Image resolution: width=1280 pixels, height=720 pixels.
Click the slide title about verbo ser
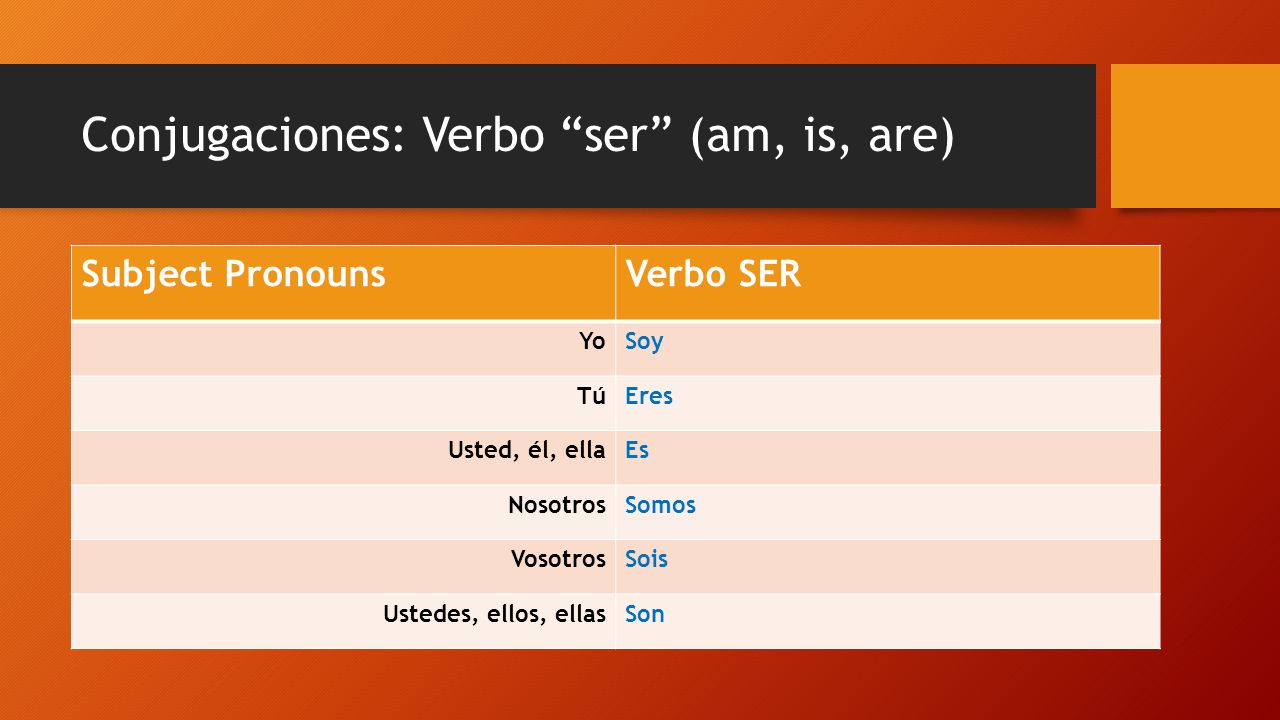click(517, 136)
